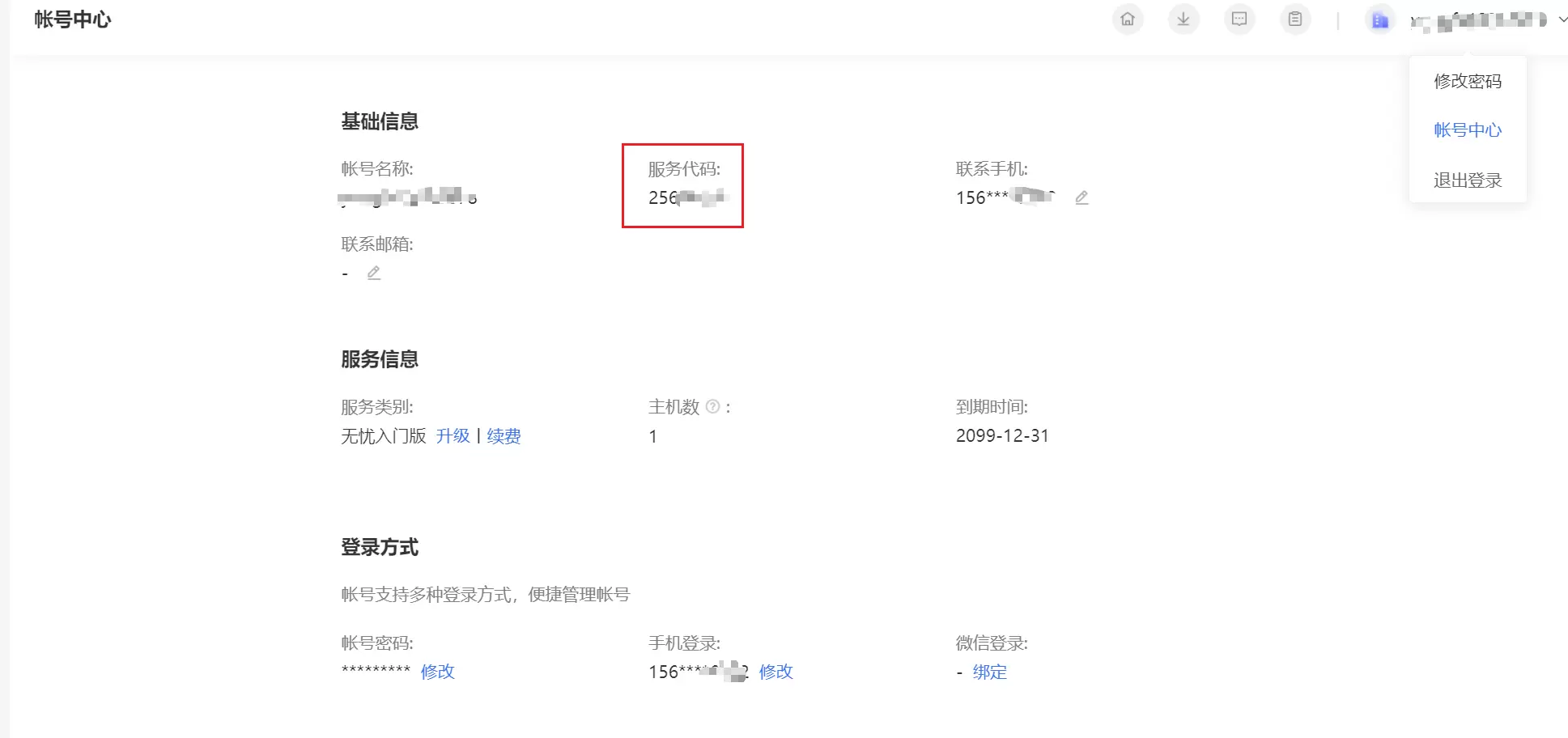Screen dimensions: 1568x738
Task: Click the 无忧入门版 service type text
Action: pyautogui.click(x=384, y=436)
